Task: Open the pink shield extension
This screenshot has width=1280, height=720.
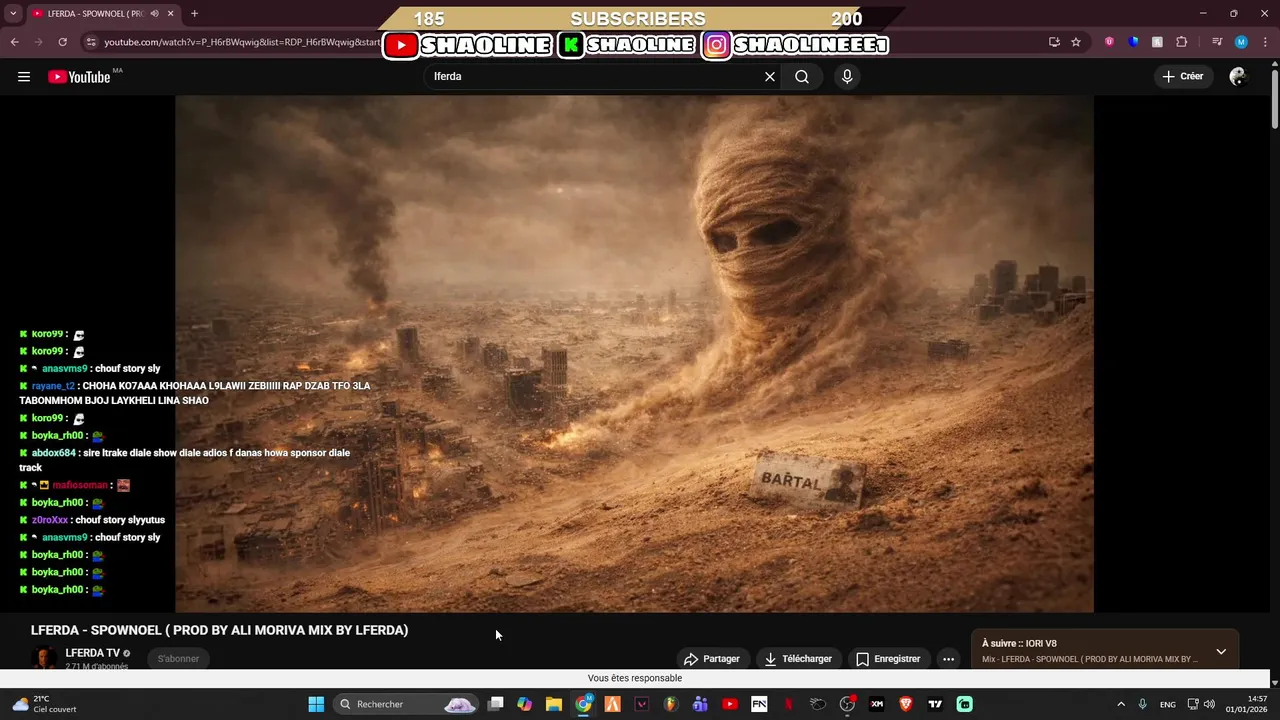Action: (1110, 42)
